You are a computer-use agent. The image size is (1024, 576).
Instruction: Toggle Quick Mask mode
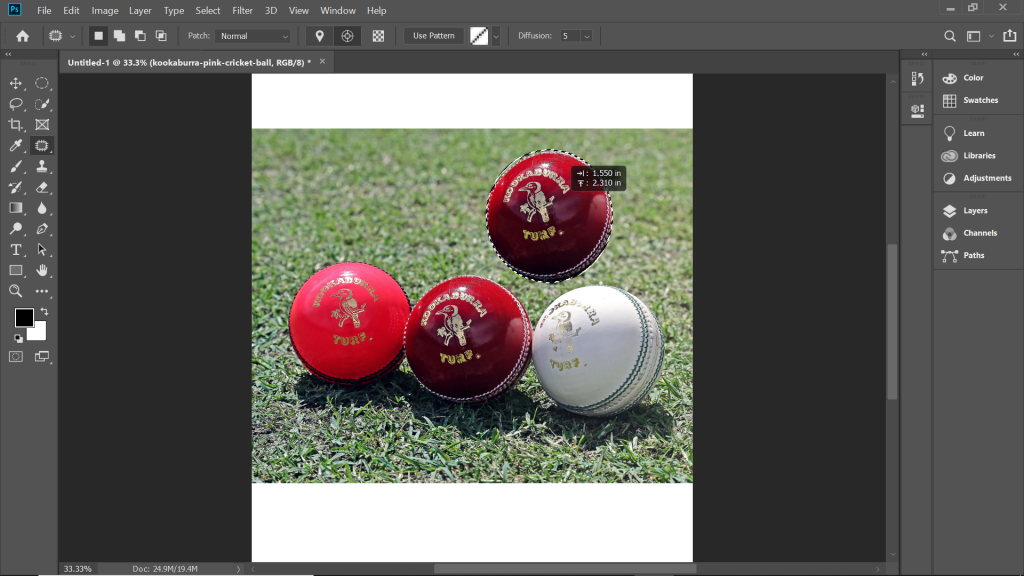pos(15,356)
